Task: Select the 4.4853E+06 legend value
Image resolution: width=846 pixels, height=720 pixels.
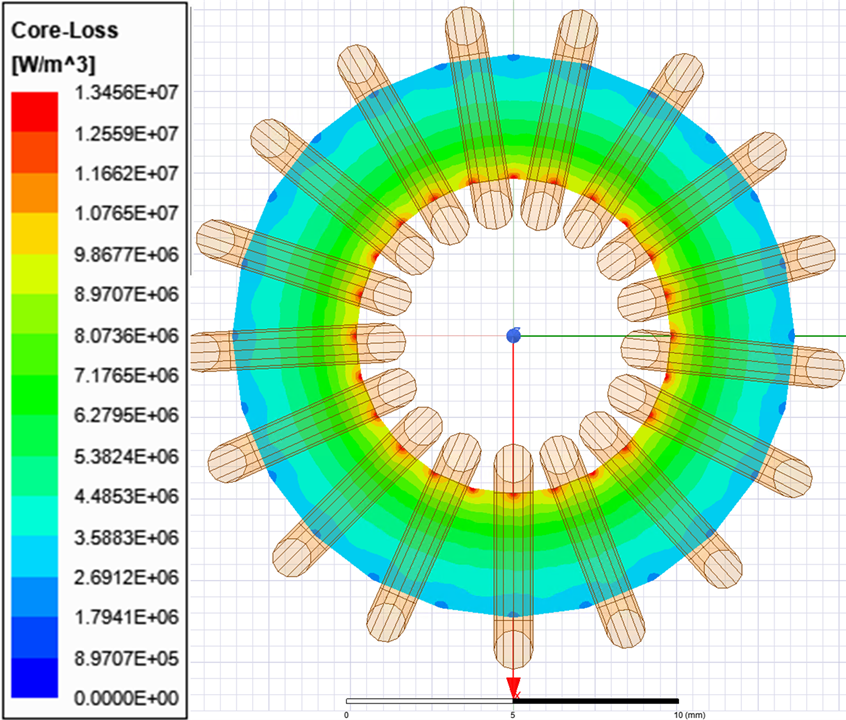Action: (x=125, y=497)
